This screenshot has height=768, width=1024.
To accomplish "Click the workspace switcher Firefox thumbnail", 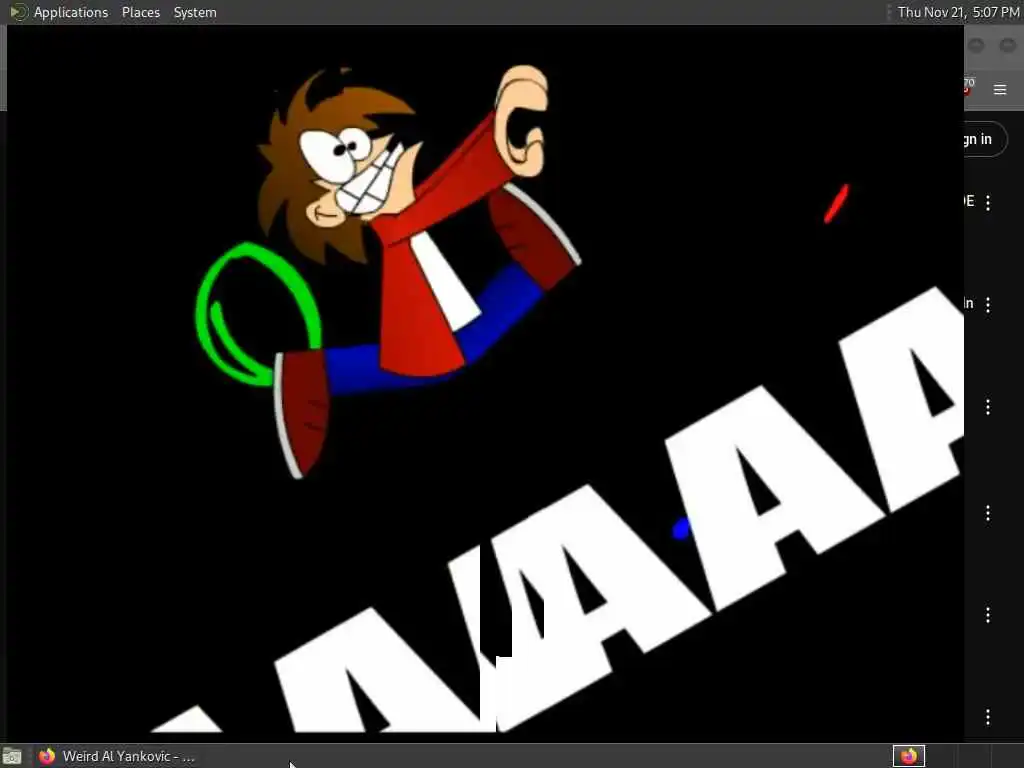I will click(x=908, y=756).
